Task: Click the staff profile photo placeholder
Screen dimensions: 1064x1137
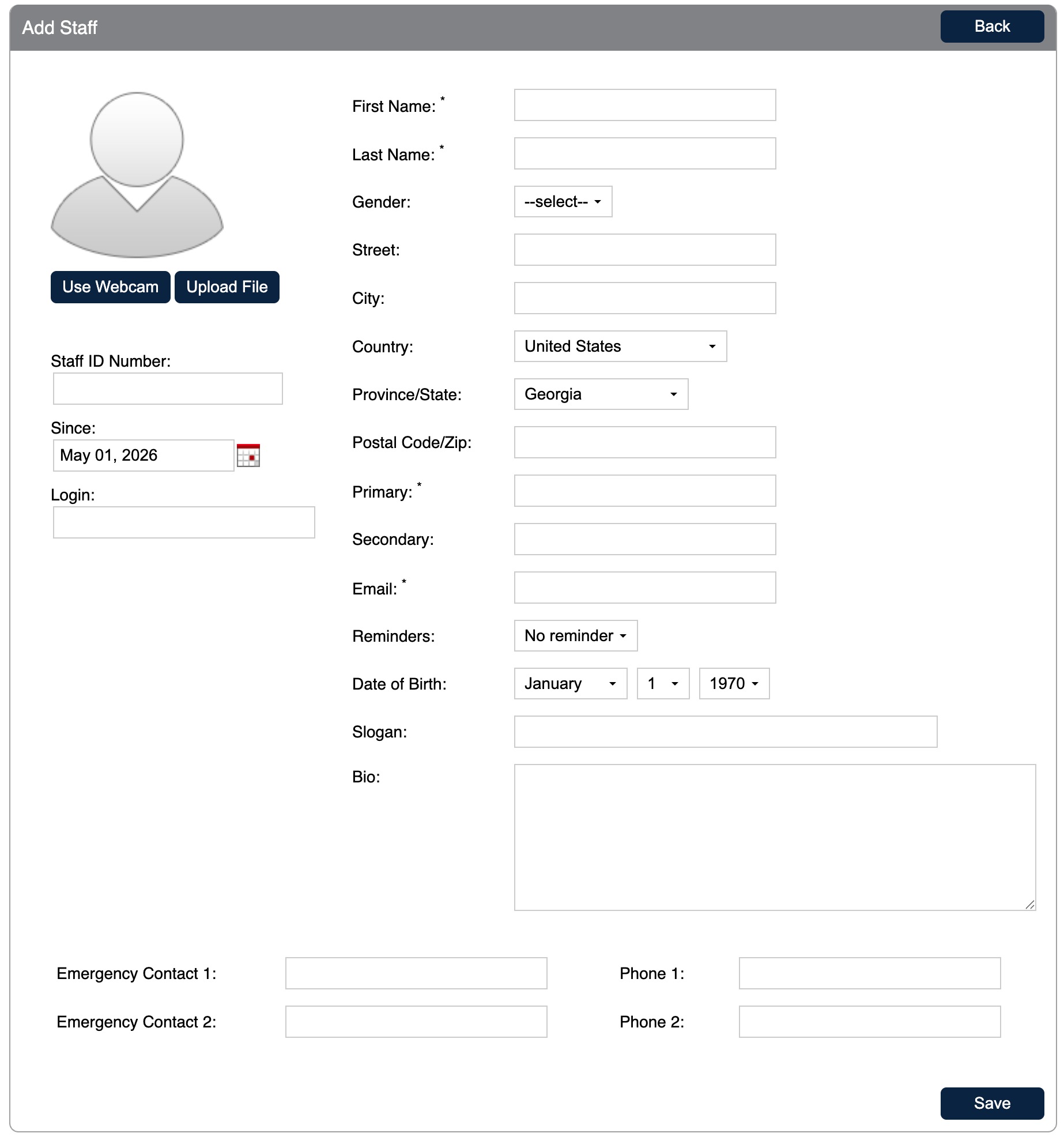Action: (137, 175)
